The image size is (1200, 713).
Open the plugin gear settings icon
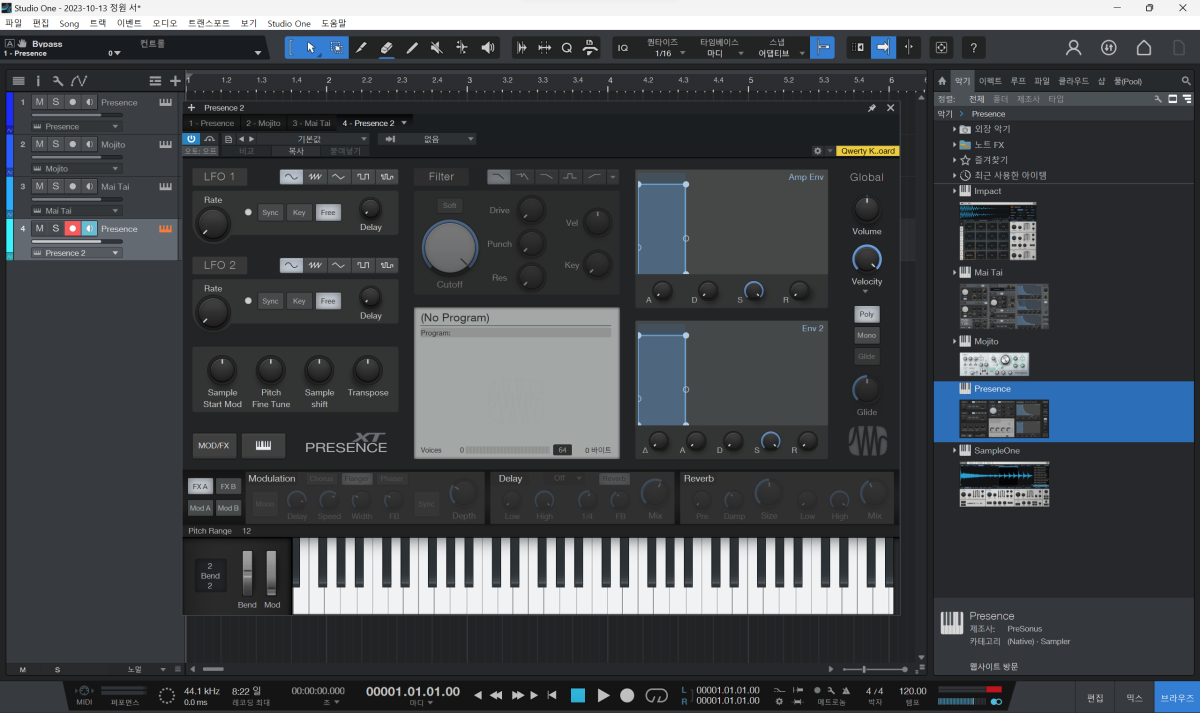click(x=817, y=151)
